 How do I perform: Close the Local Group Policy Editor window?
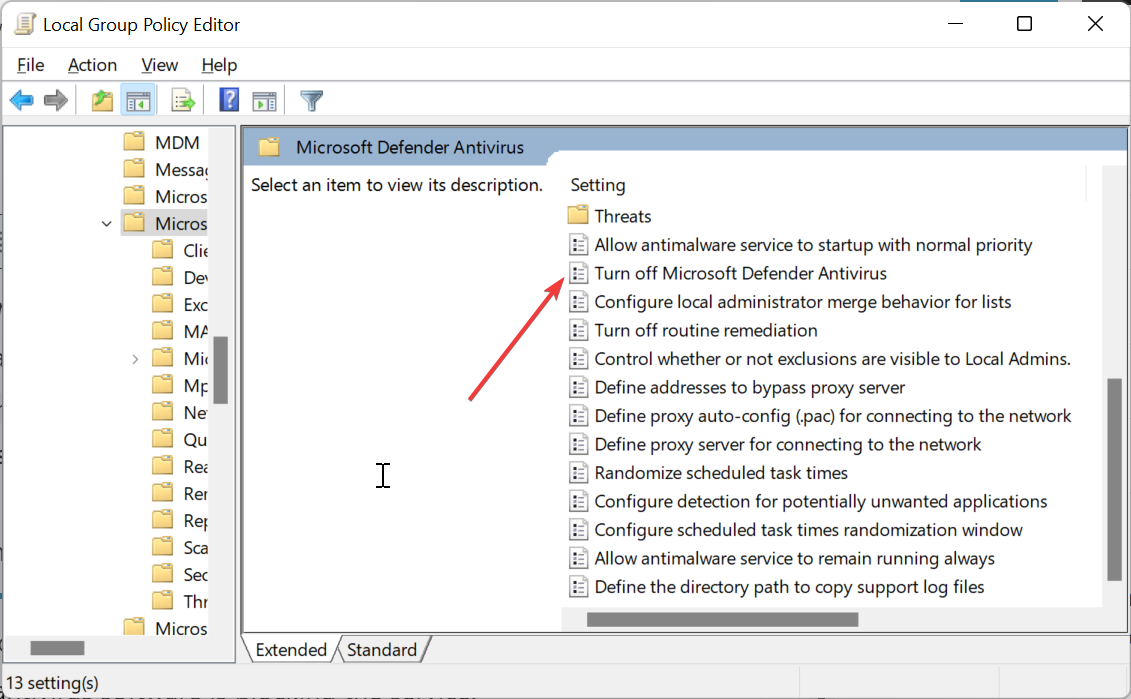[1095, 24]
